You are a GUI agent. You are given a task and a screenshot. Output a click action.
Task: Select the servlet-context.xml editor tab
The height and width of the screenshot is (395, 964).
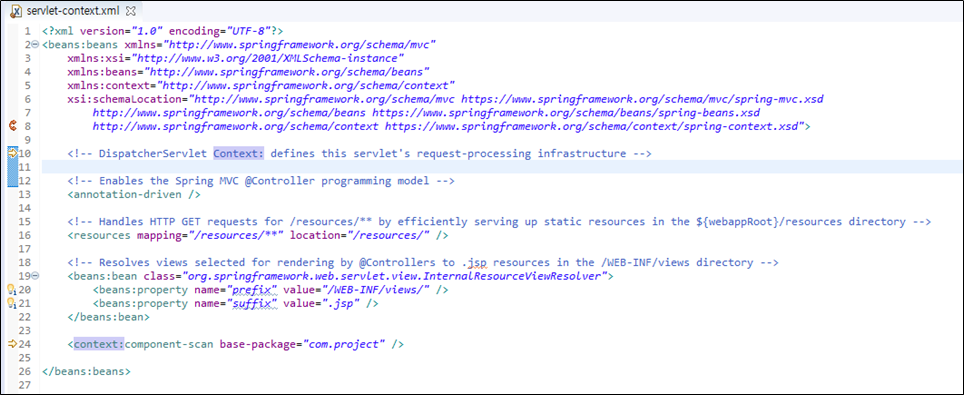click(75, 11)
